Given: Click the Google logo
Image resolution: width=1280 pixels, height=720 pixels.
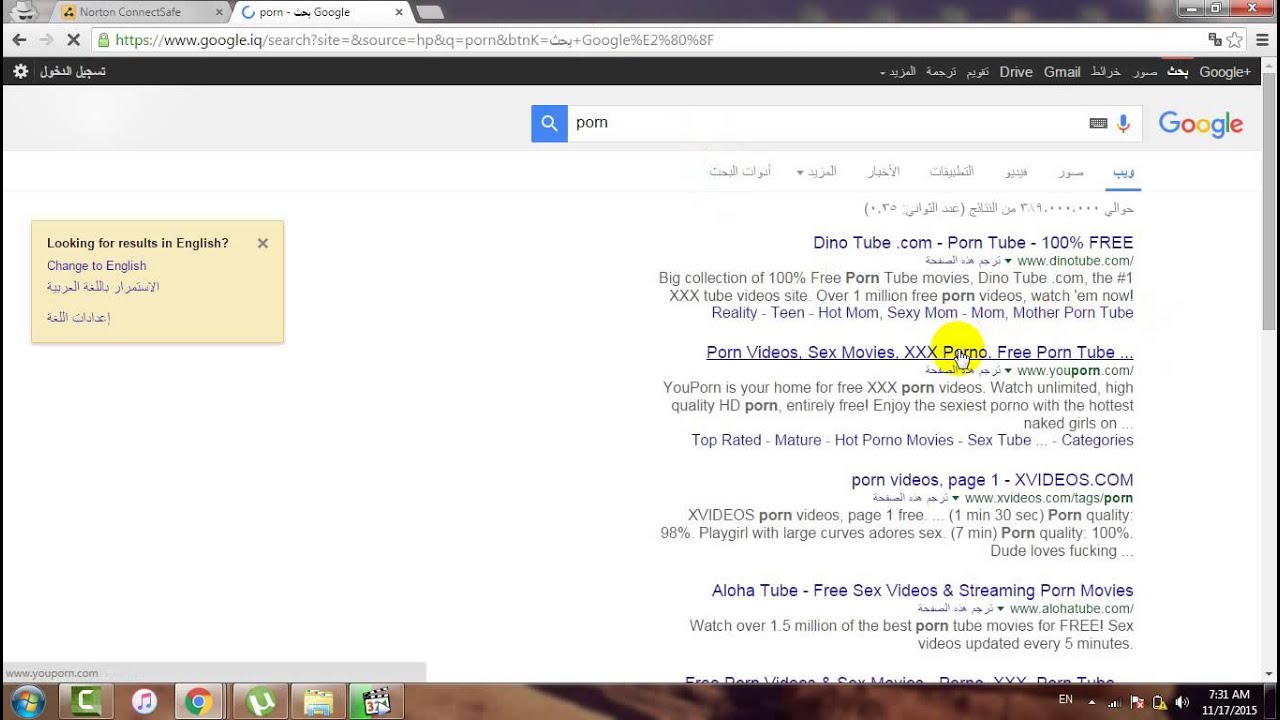Looking at the screenshot, I should [1200, 124].
